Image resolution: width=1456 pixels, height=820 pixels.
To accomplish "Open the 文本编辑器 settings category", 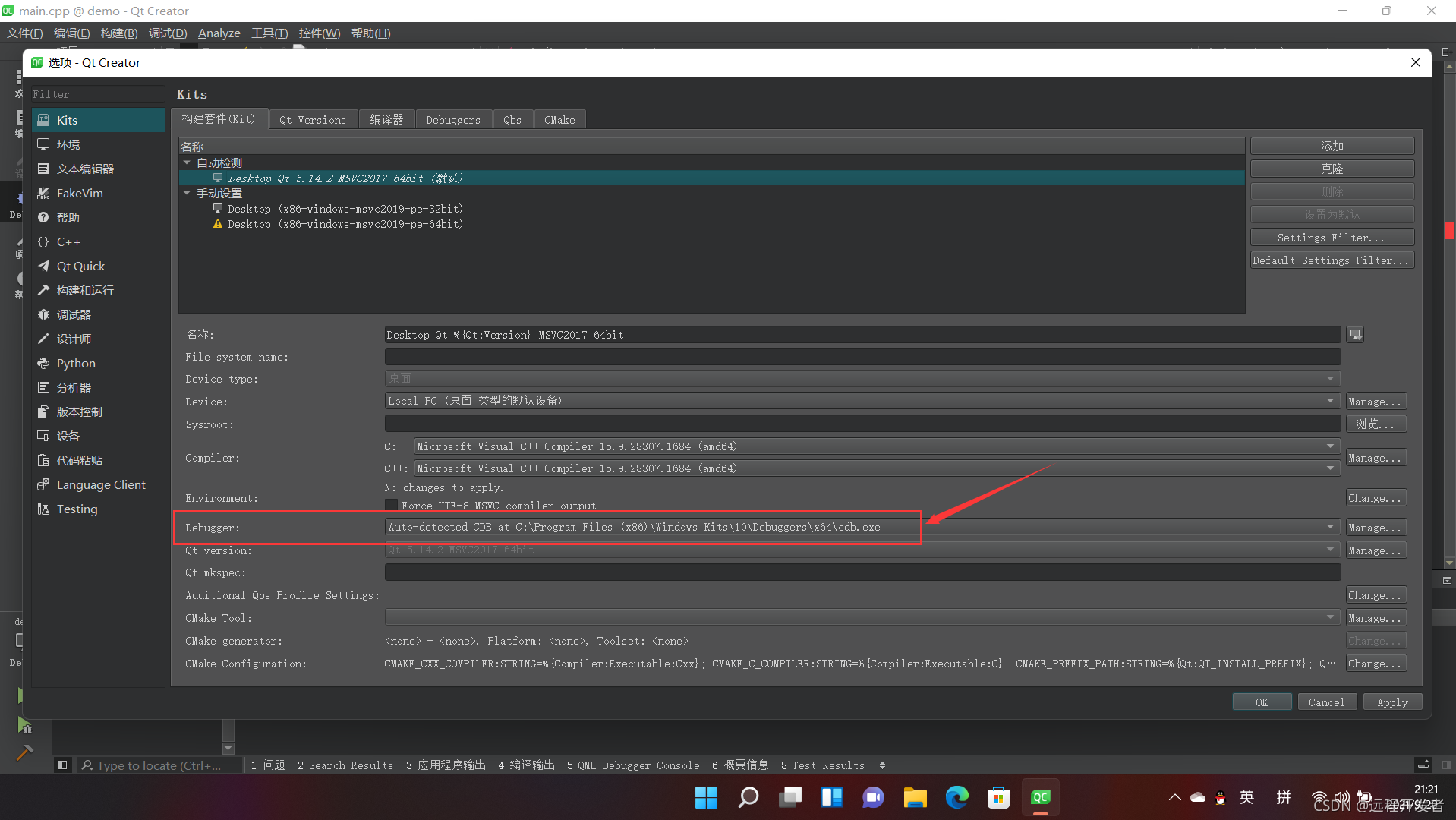I will click(x=98, y=169).
